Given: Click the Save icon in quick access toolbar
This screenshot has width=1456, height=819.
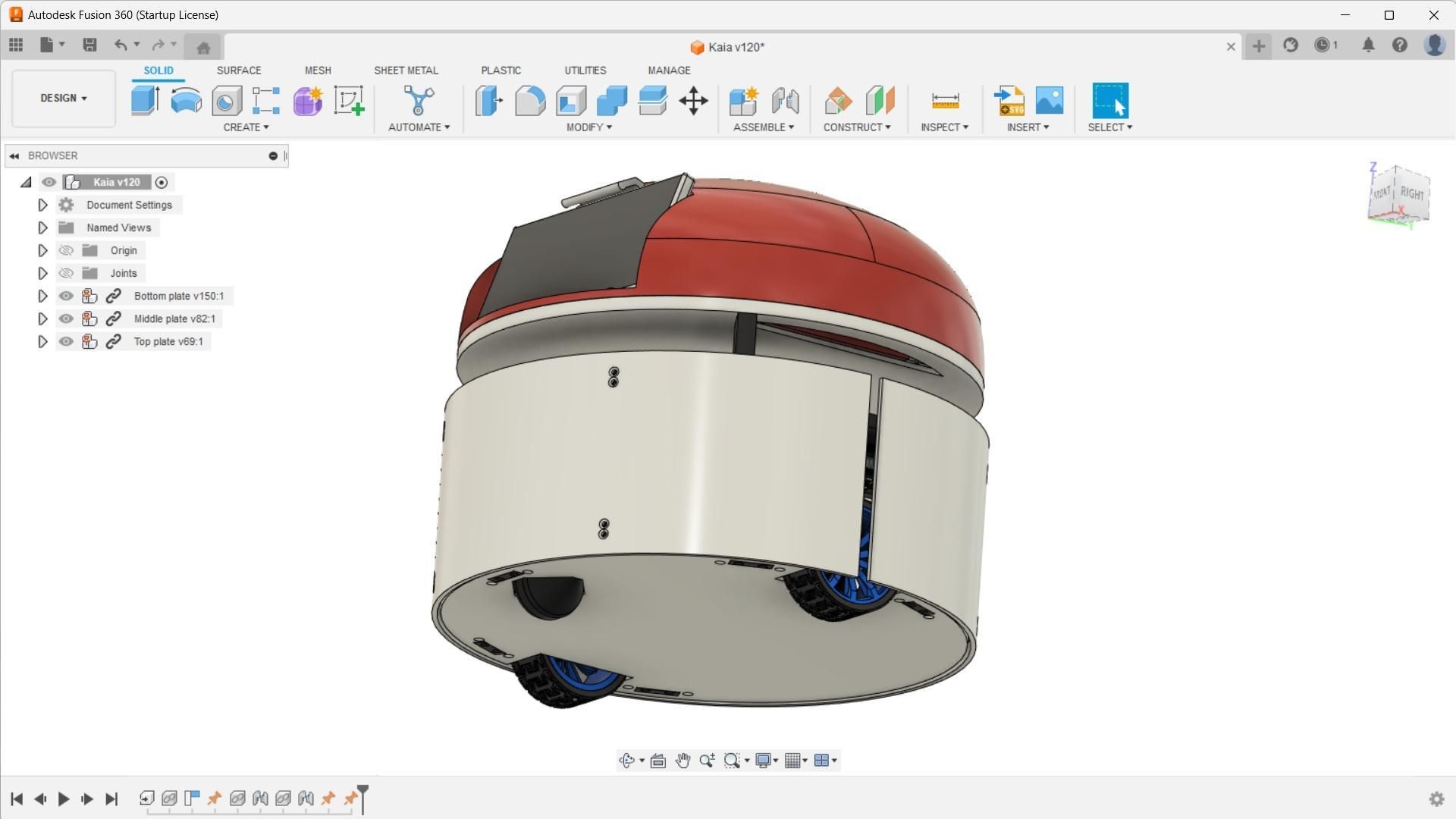Looking at the screenshot, I should tap(89, 45).
